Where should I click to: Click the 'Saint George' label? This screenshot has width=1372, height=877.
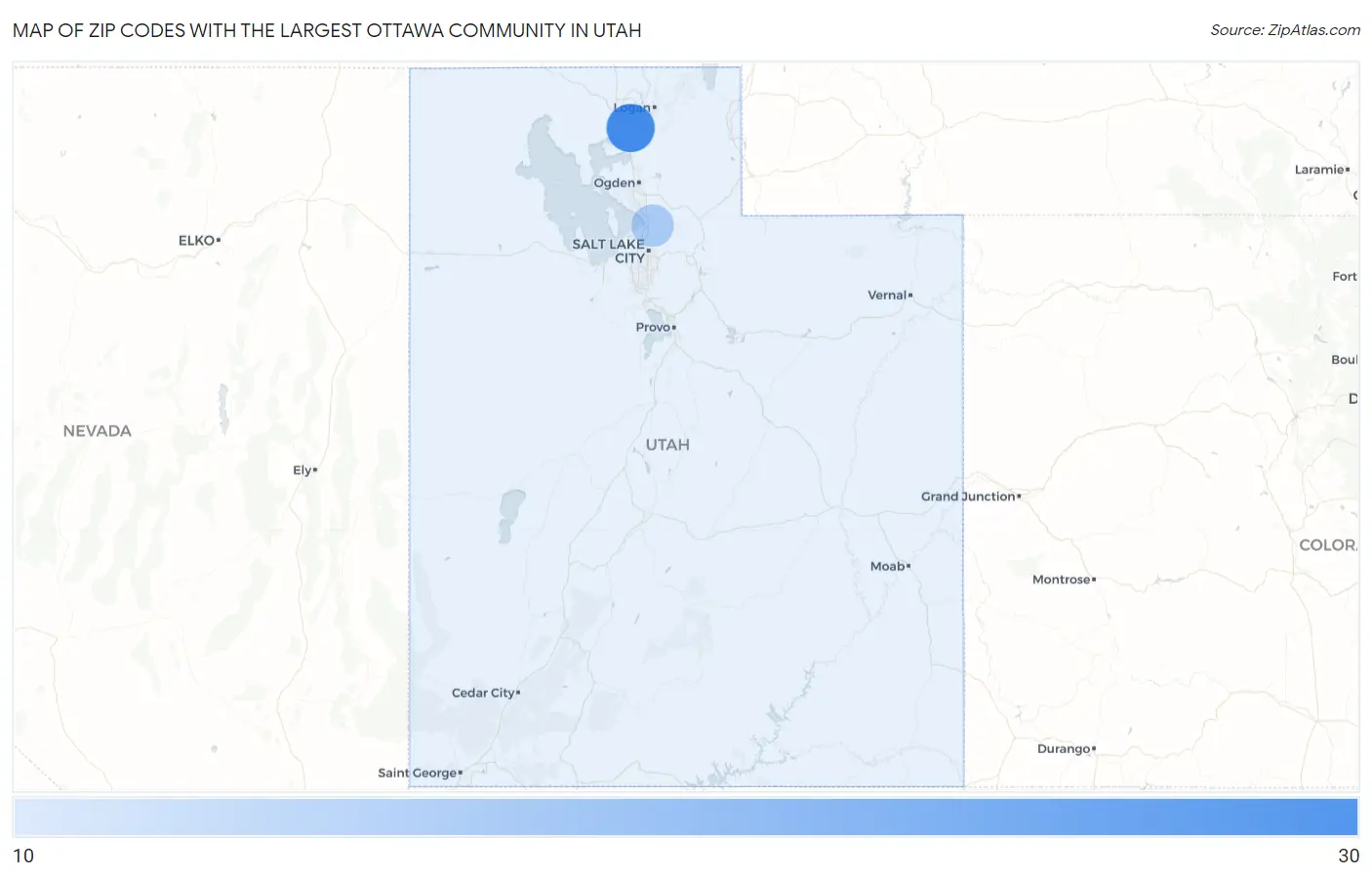[418, 773]
